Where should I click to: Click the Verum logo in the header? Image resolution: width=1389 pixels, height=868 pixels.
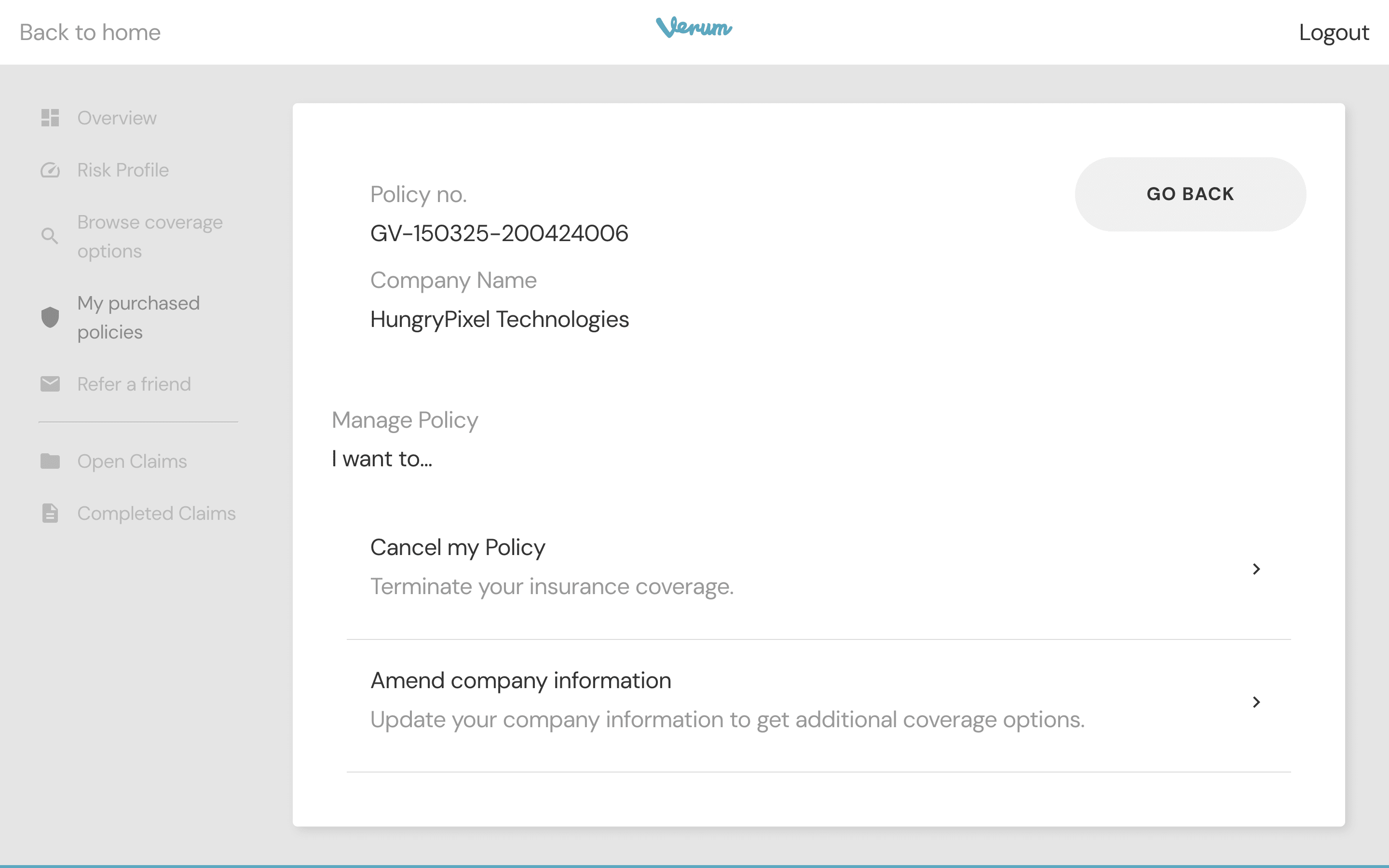(x=694, y=27)
